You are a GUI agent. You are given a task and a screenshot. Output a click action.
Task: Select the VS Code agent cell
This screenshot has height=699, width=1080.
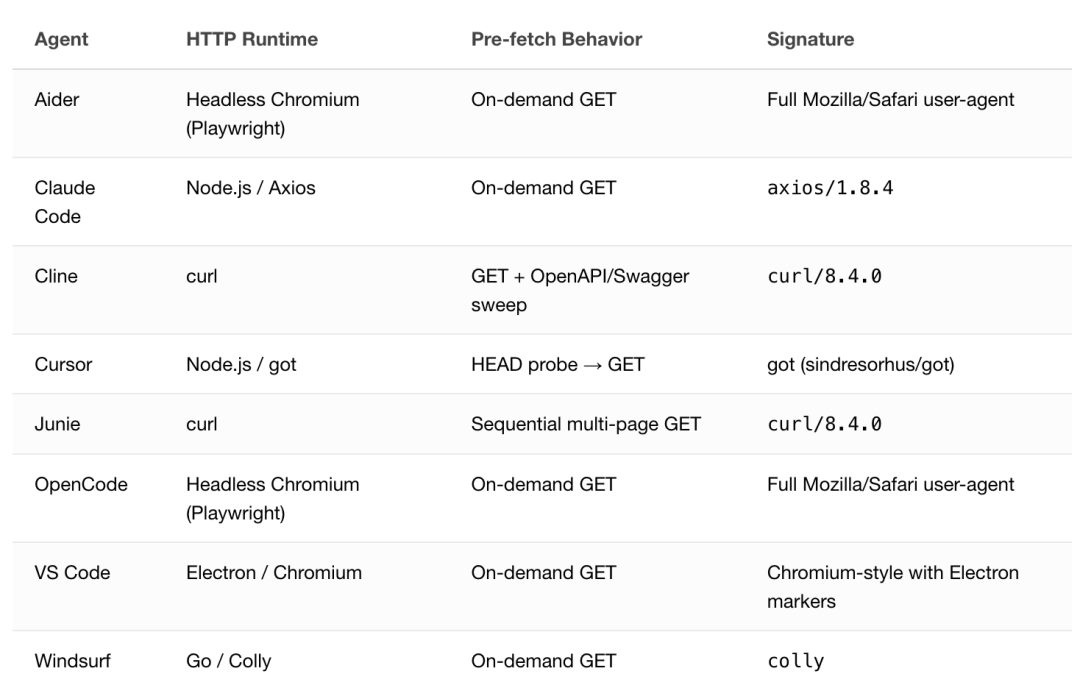coord(72,572)
